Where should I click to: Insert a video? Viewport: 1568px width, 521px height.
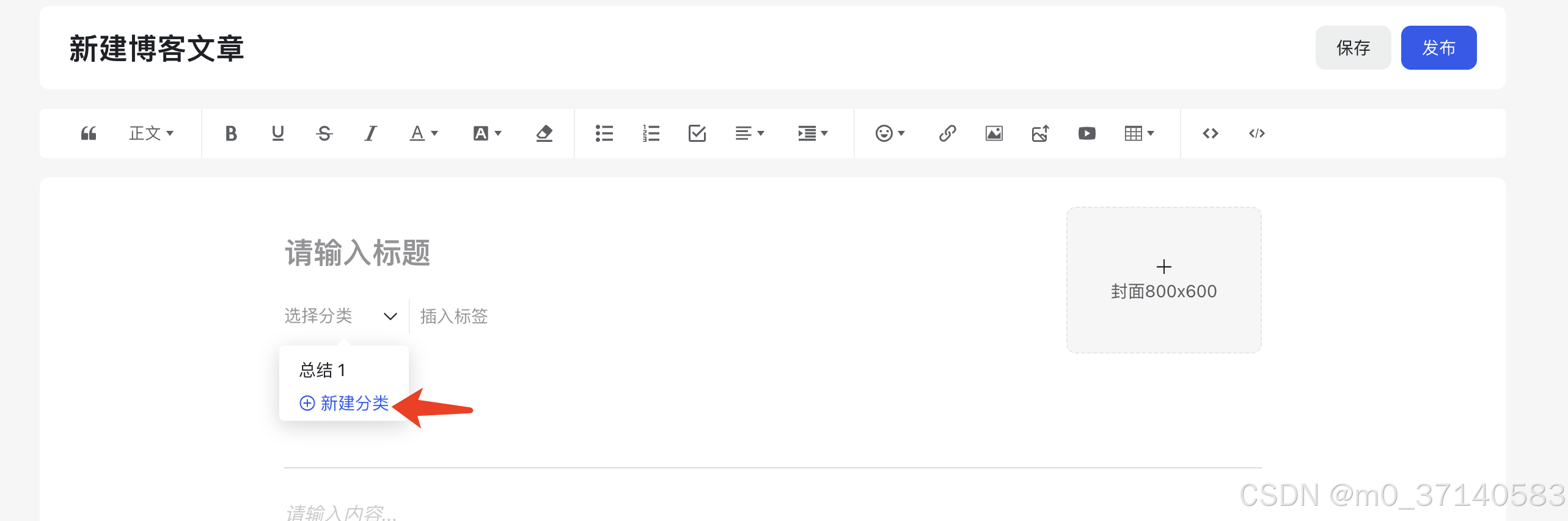(1086, 133)
